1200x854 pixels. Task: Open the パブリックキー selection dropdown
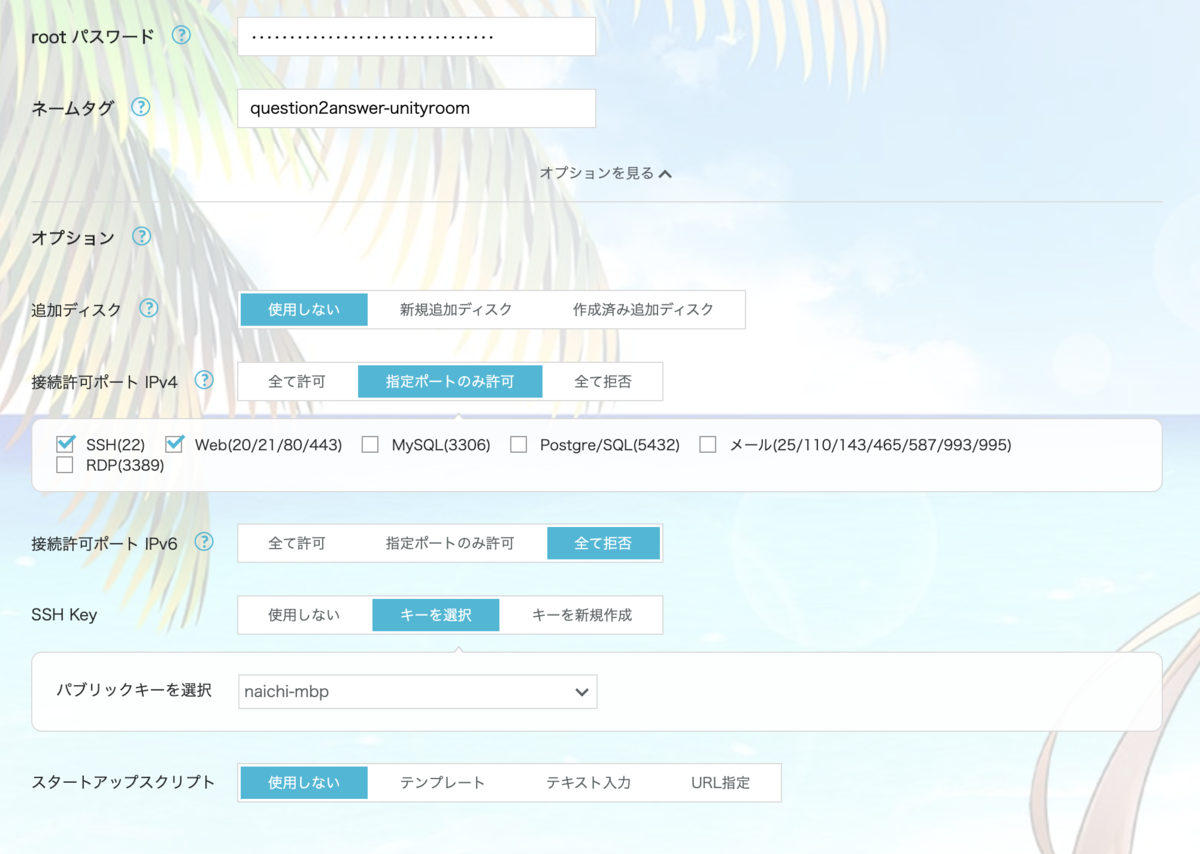[x=417, y=691]
